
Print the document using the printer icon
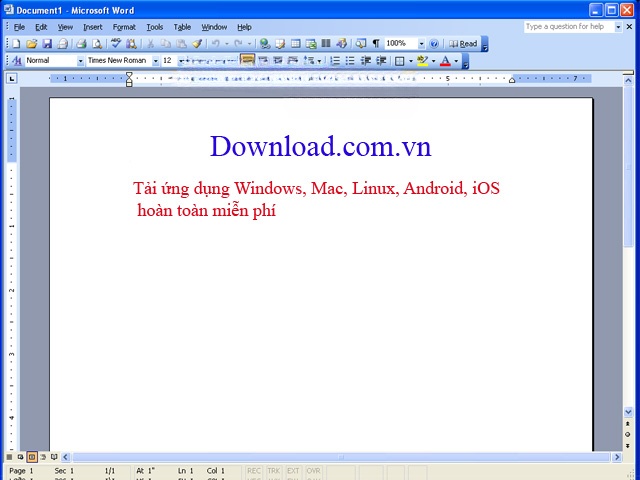point(81,44)
